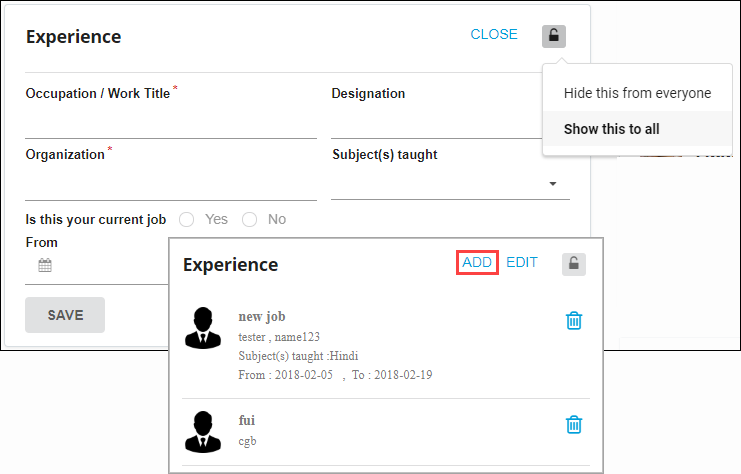Click the ADD link in Experience list
The image size is (741, 474).
[477, 263]
